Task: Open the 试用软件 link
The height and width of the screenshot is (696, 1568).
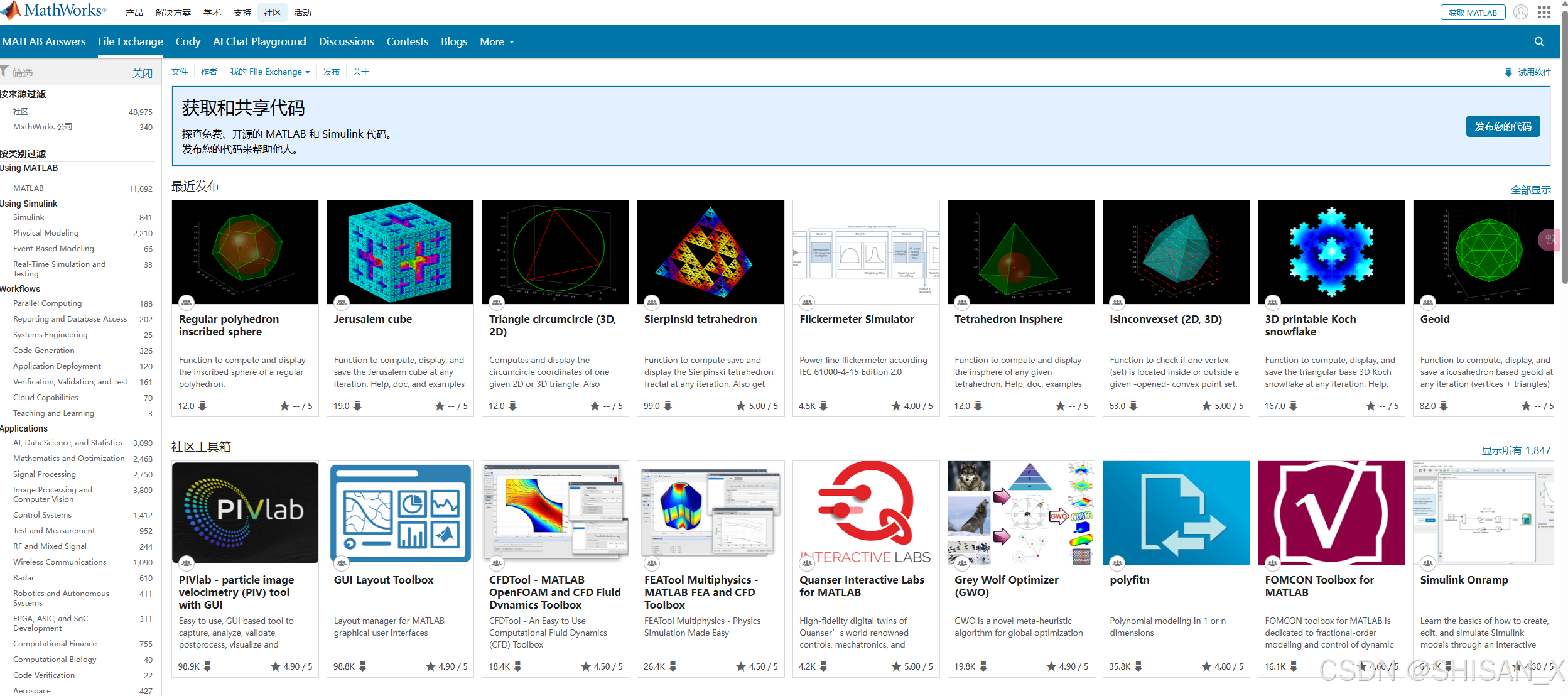Action: point(1534,72)
